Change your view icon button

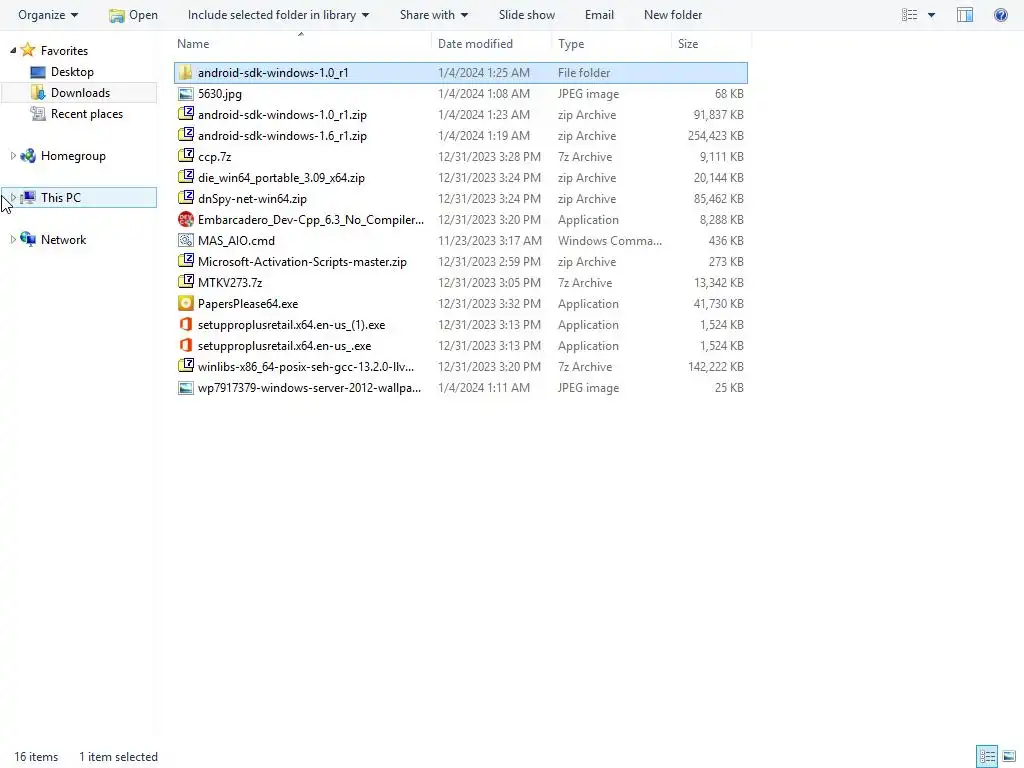[909, 14]
